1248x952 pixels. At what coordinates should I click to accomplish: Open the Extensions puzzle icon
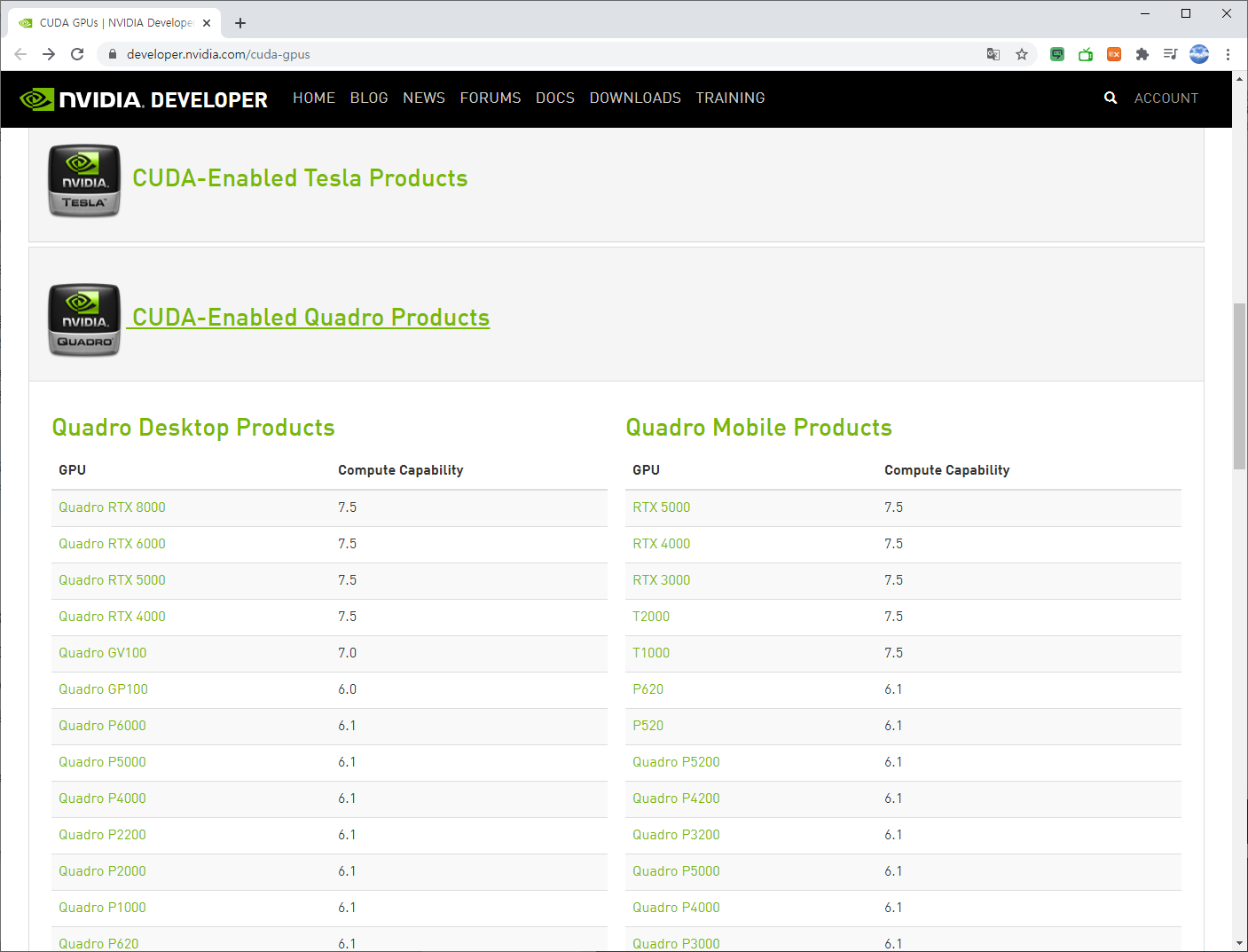[x=1142, y=54]
